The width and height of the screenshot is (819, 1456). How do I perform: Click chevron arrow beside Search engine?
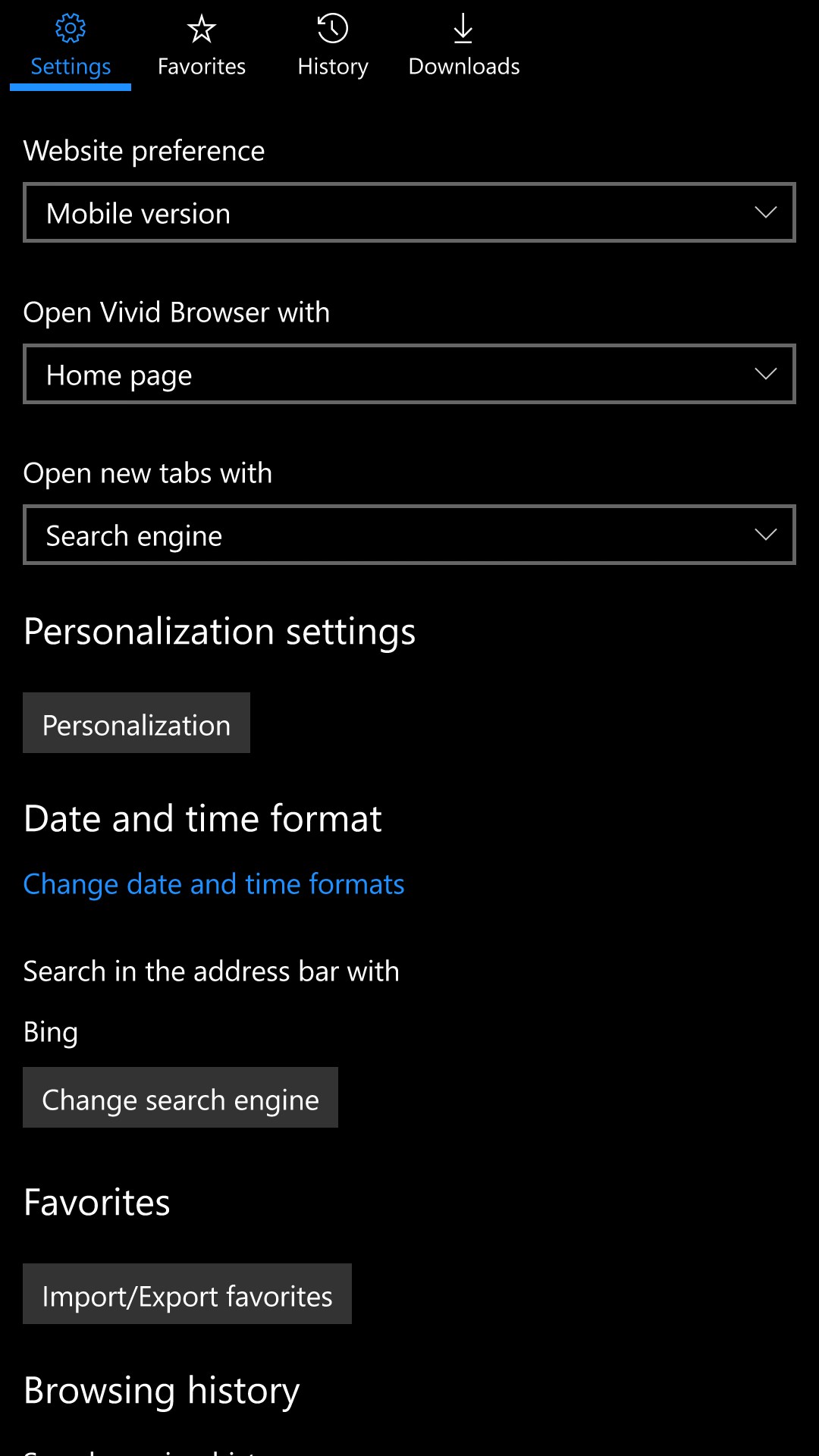tap(766, 535)
